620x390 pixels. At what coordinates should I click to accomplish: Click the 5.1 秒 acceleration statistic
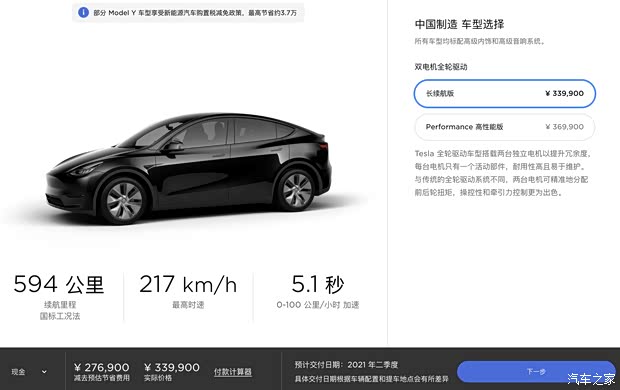click(318, 291)
